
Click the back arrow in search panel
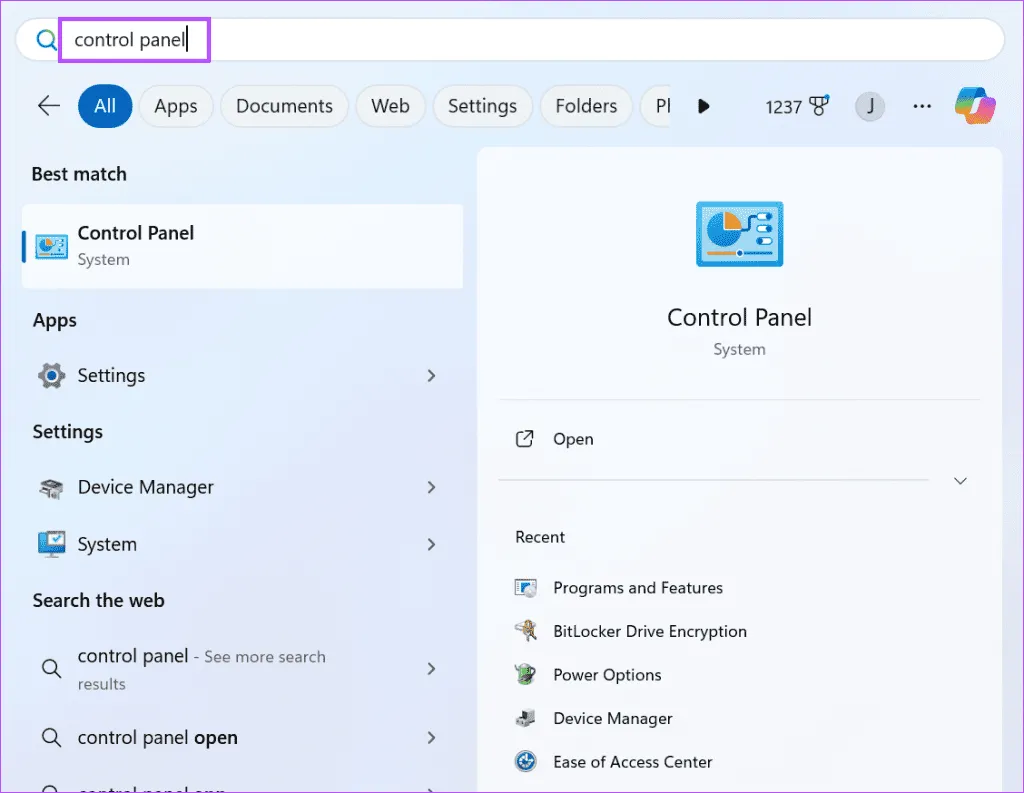point(48,106)
